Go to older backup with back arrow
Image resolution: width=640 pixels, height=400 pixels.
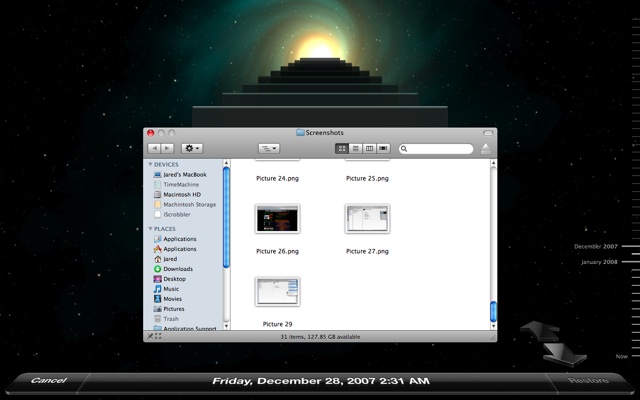[x=541, y=331]
